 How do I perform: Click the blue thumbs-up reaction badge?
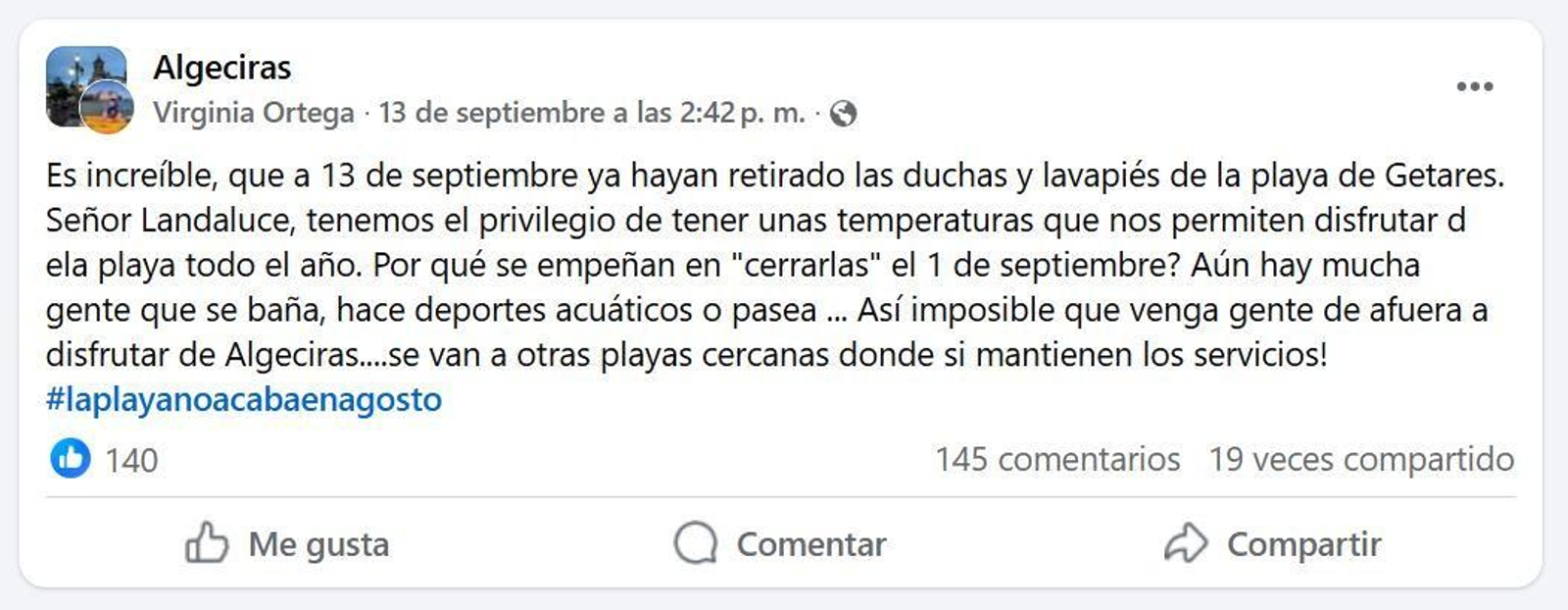(x=70, y=456)
